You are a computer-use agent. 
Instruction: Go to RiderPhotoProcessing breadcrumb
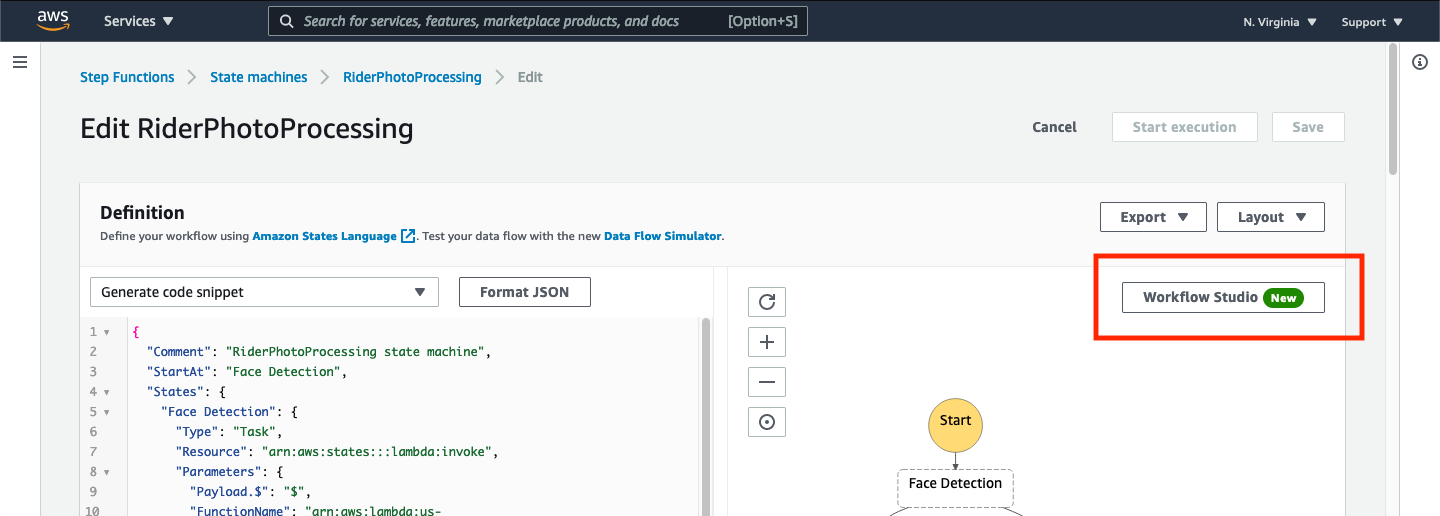[x=412, y=77]
